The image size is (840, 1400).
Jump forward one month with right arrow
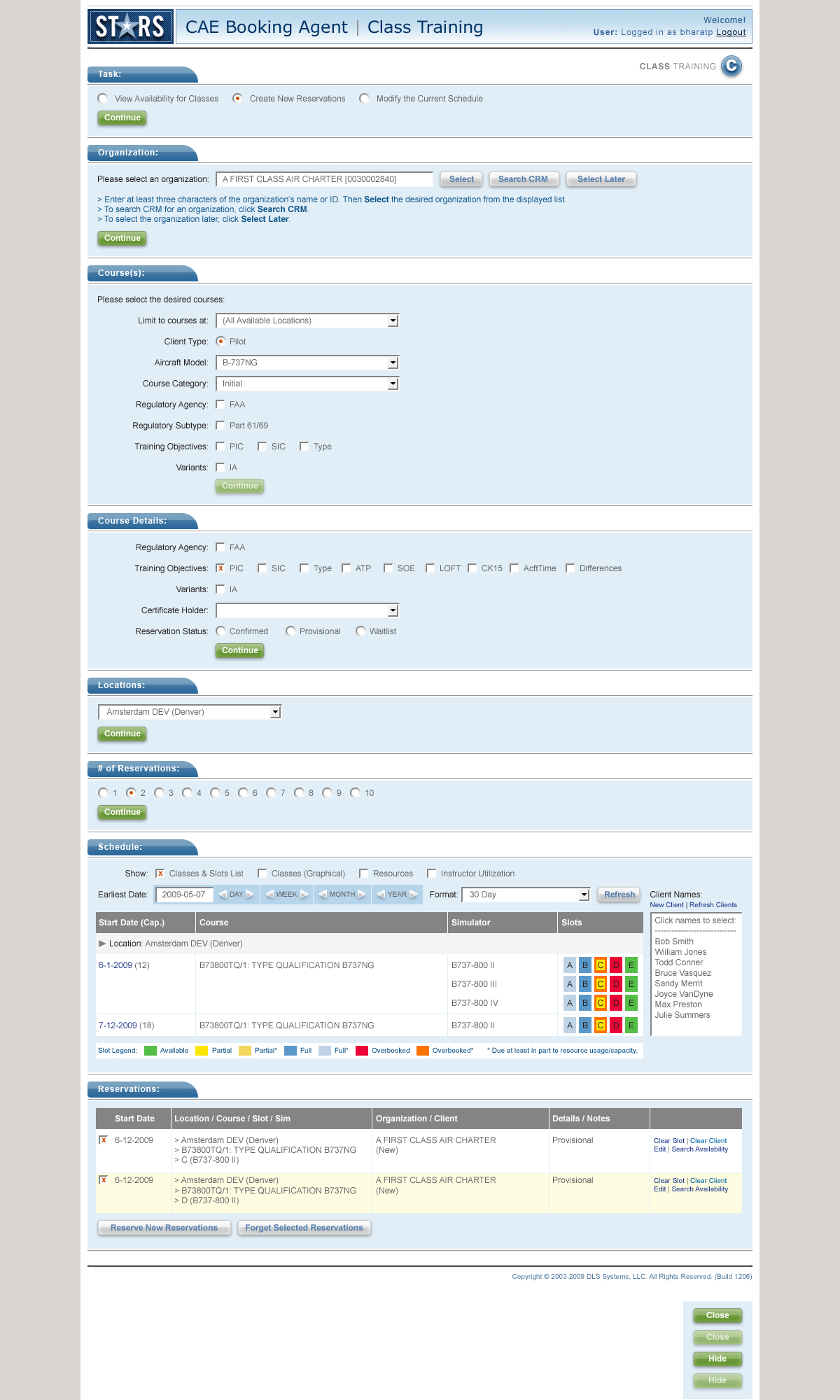pos(362,895)
